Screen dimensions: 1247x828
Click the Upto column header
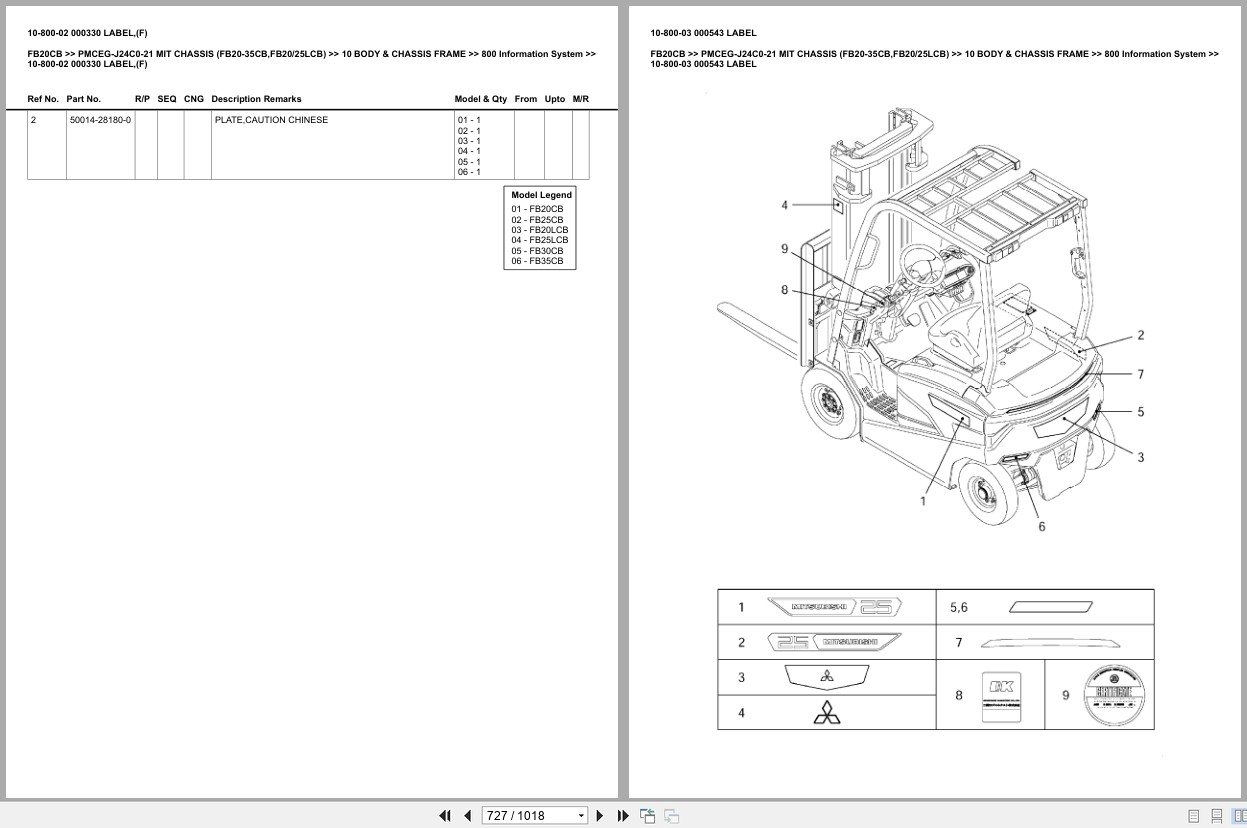[x=555, y=99]
